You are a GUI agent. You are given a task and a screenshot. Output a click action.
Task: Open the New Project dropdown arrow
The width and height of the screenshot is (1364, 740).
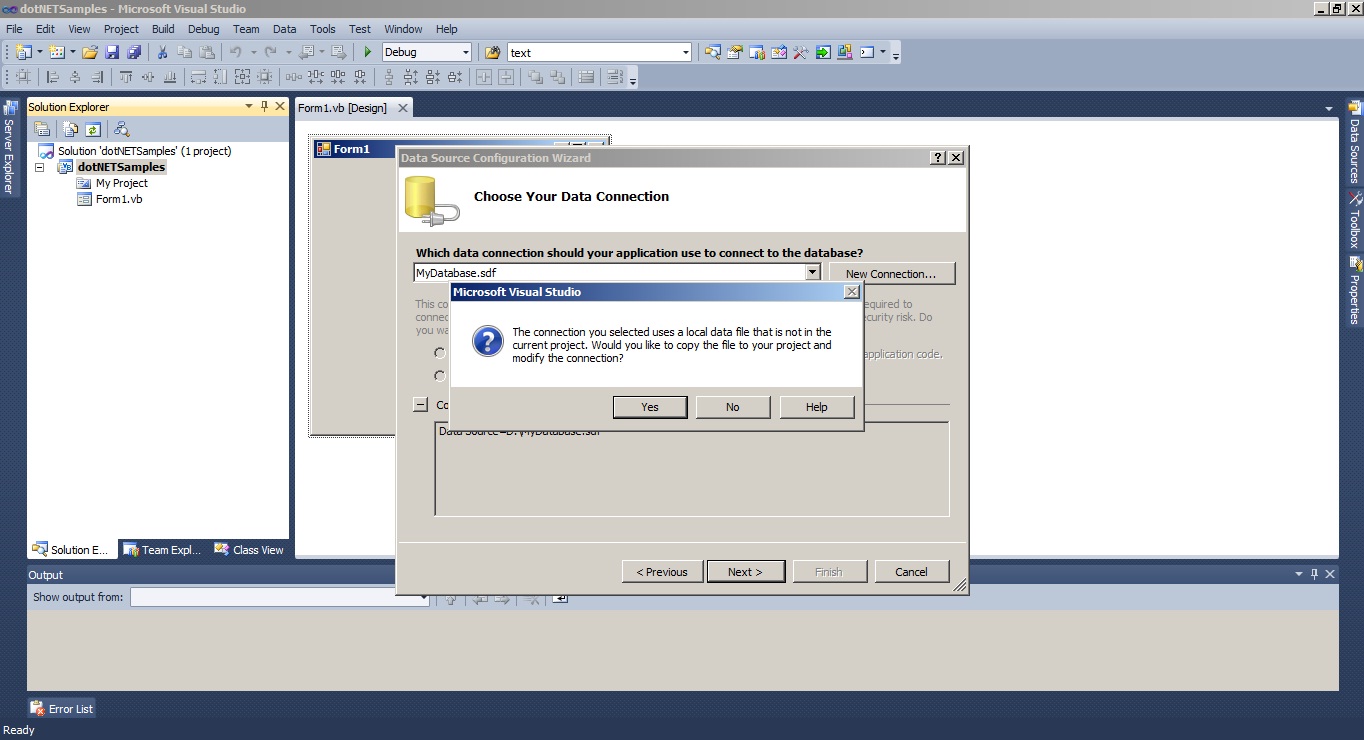[40, 52]
